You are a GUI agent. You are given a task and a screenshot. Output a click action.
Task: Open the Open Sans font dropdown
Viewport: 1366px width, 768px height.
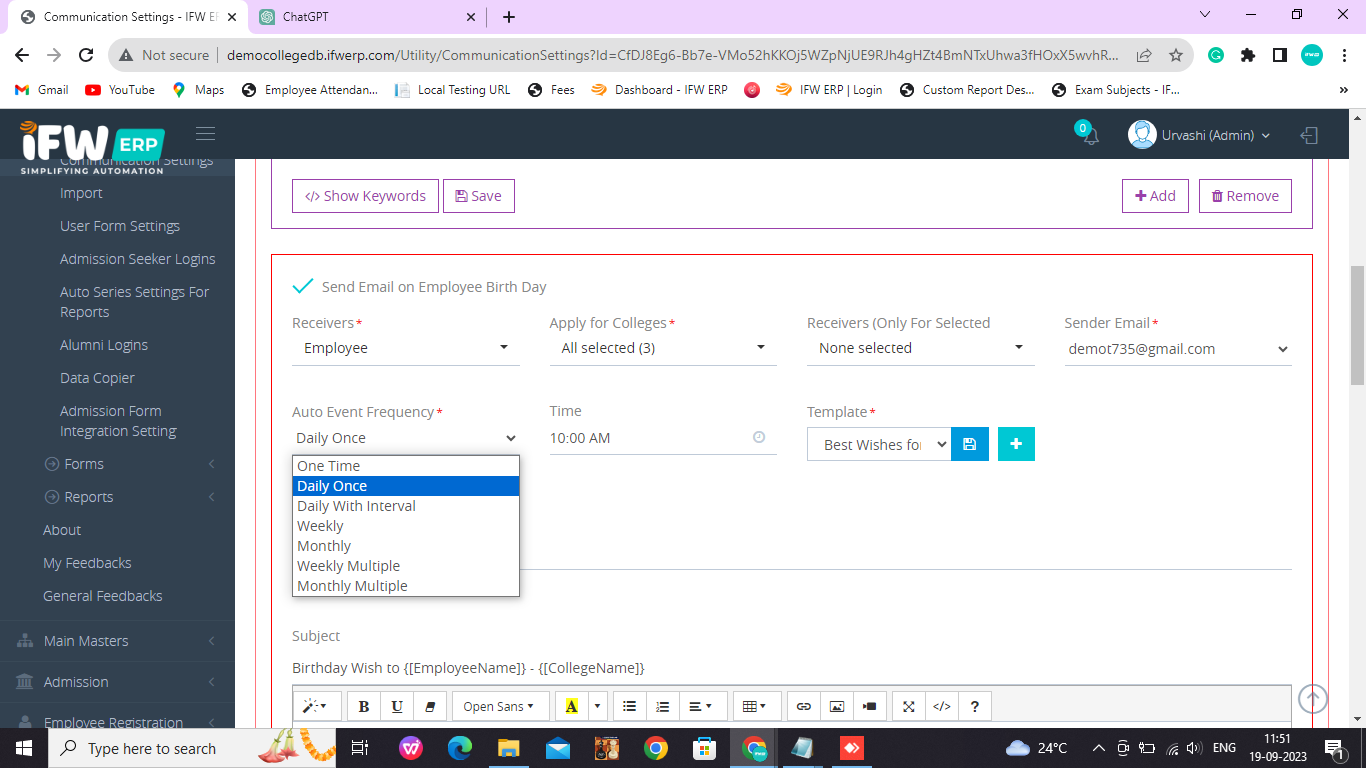[x=500, y=706]
